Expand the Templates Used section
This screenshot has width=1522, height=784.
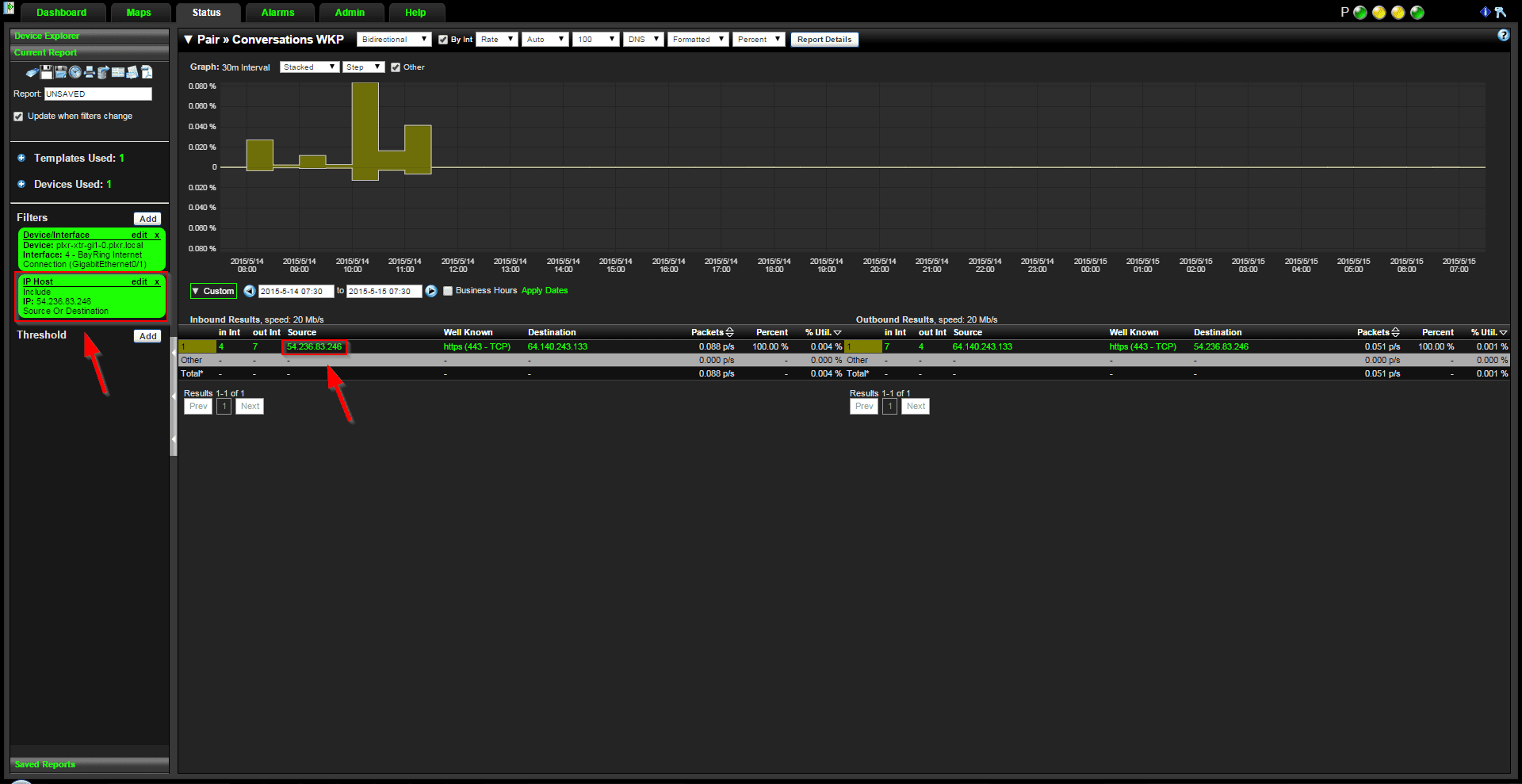tap(21, 158)
